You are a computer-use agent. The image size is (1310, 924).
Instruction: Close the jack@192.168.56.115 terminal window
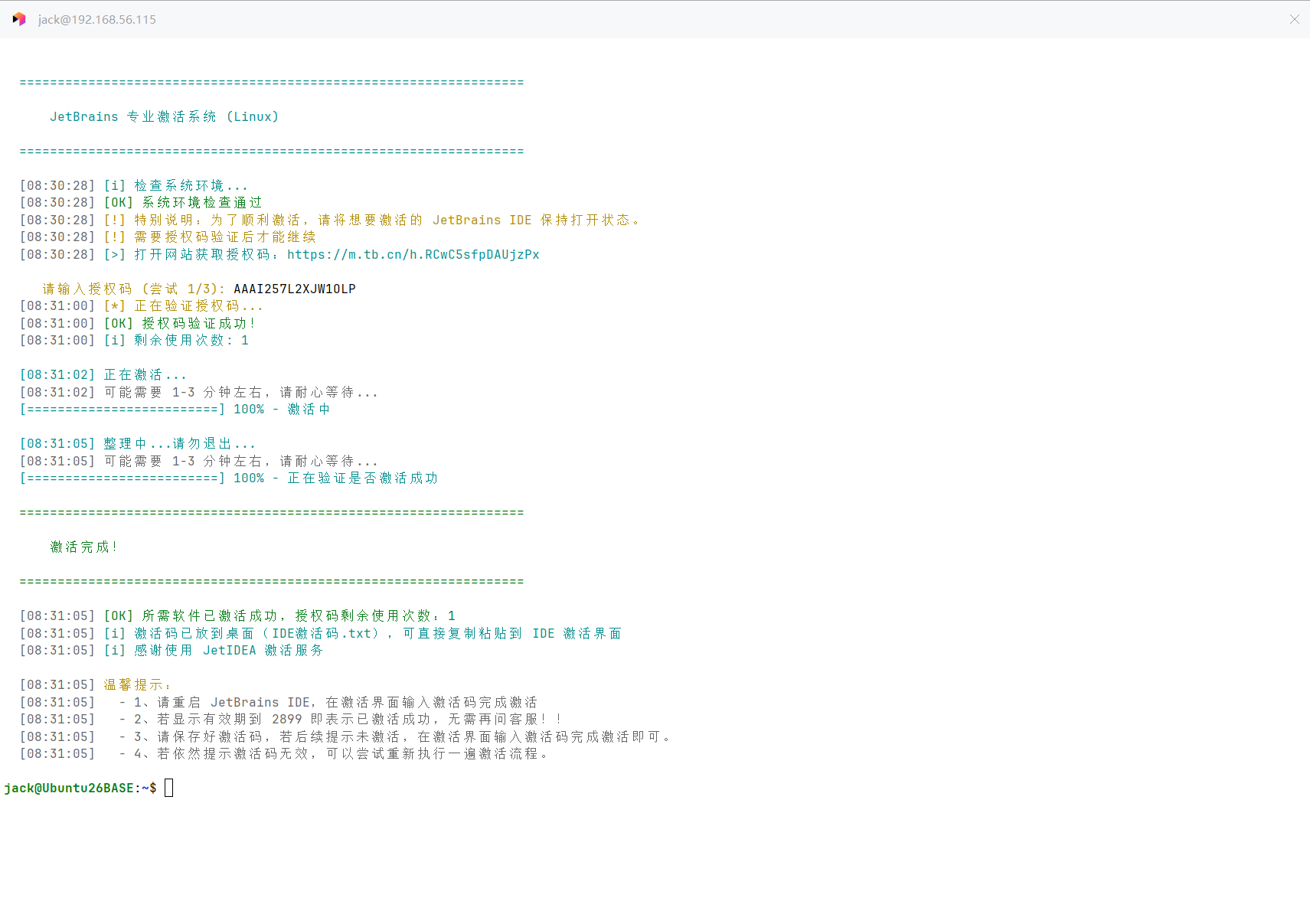tap(1294, 19)
